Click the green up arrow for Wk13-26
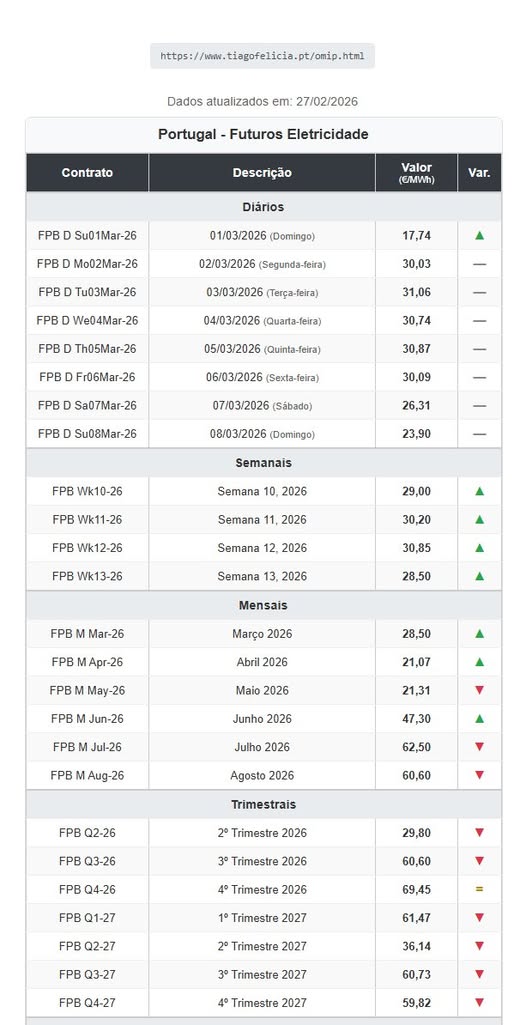The width and height of the screenshot is (526, 1025). pos(480,576)
